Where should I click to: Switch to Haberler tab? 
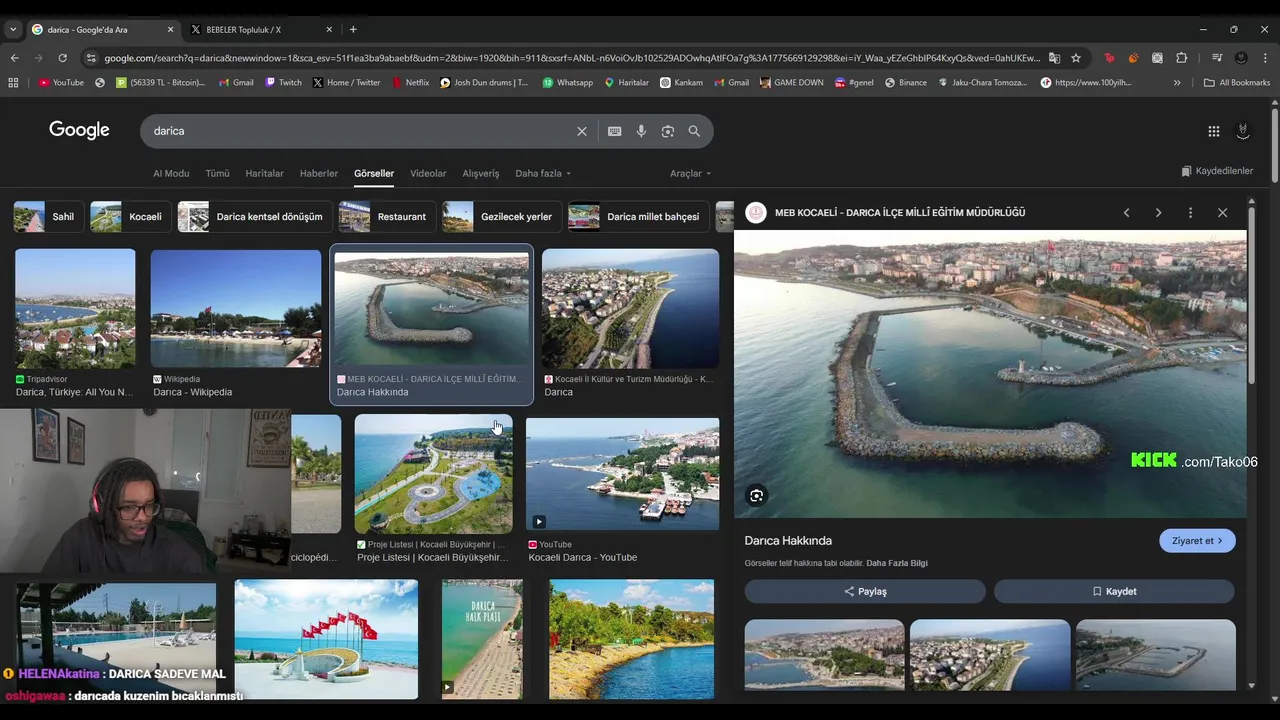tap(319, 173)
